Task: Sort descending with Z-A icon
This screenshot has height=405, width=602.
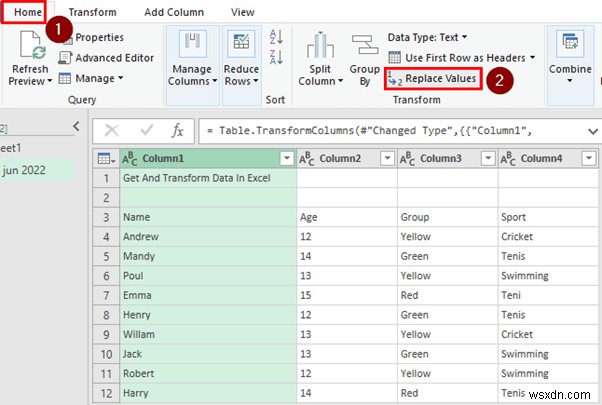Action: (x=276, y=58)
